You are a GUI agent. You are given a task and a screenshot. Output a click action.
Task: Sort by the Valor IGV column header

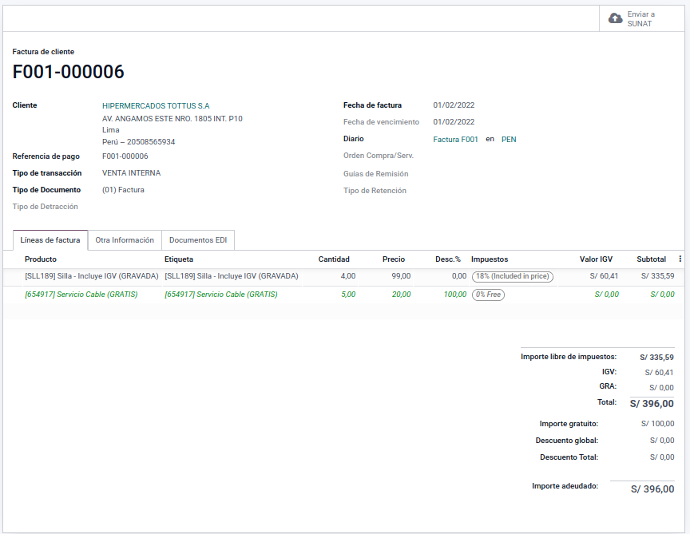tap(598, 259)
